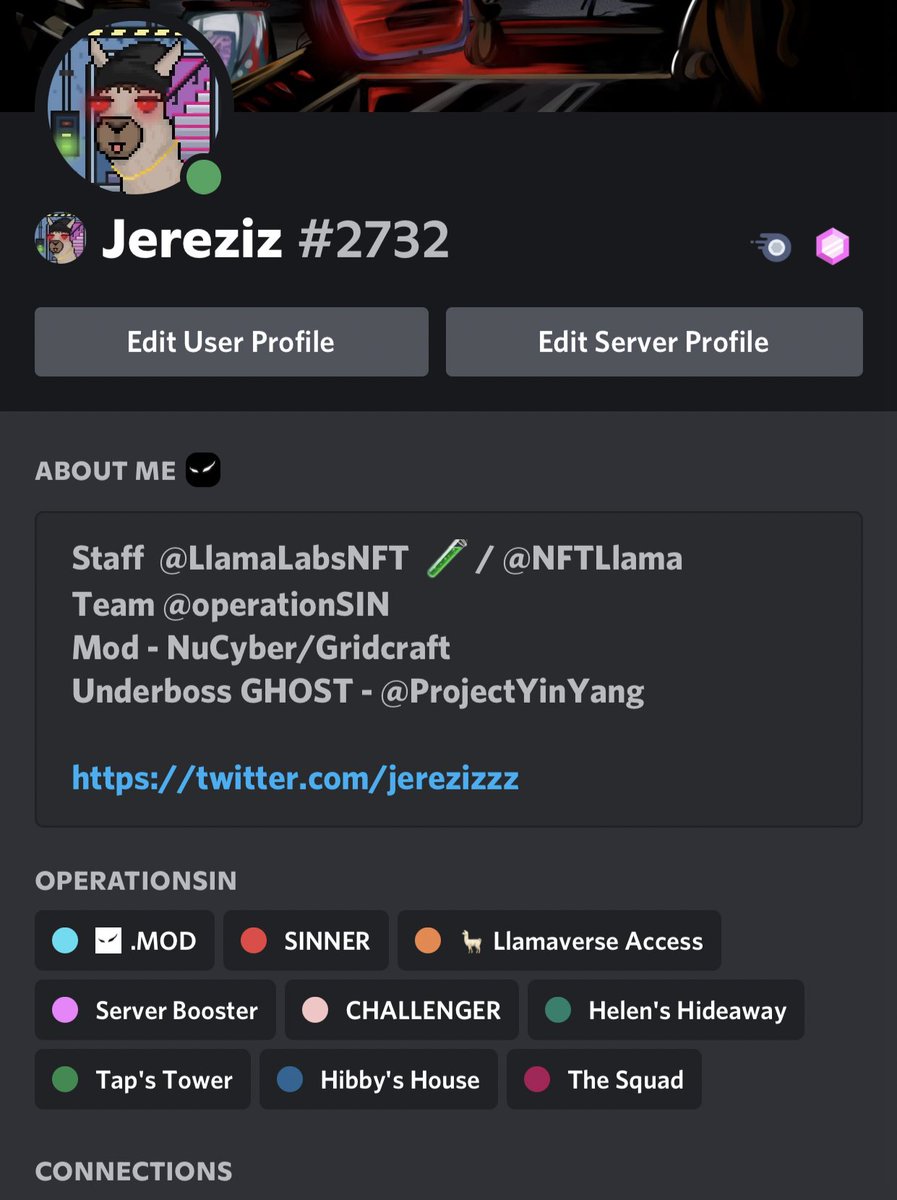Click the llama emoji in Llamaverse Access role

point(472,941)
